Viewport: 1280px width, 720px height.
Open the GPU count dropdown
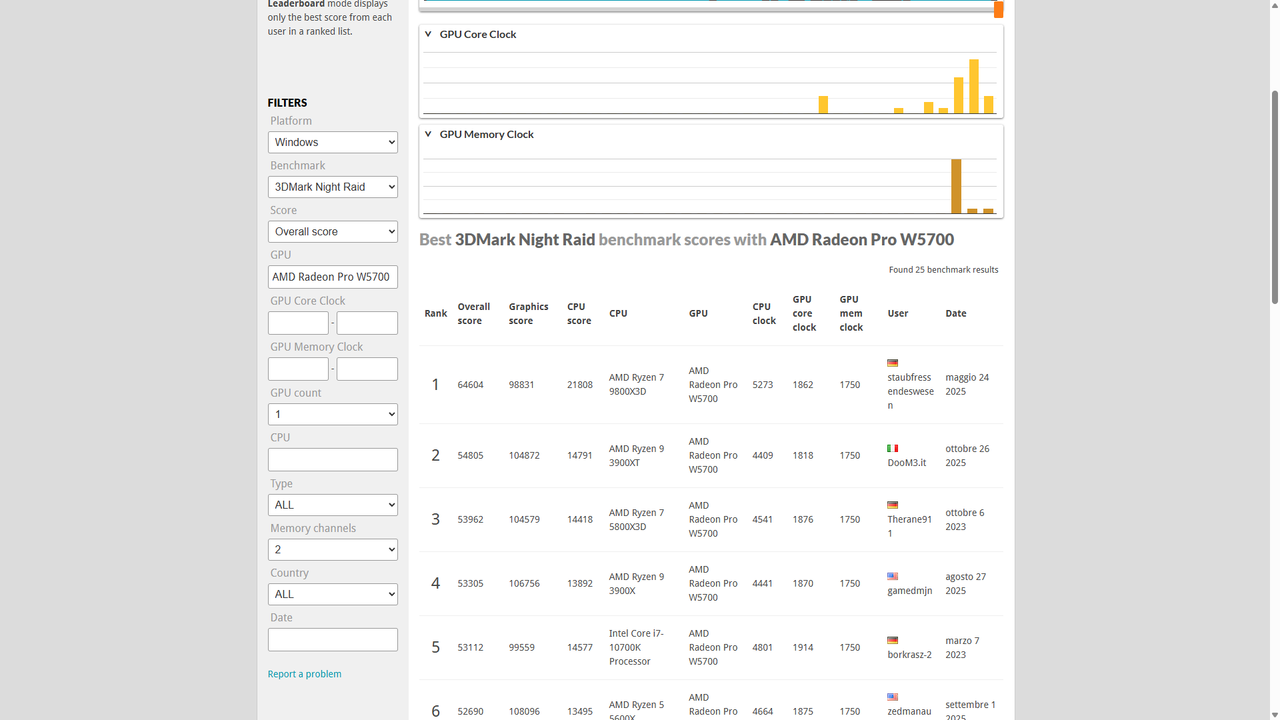[x=333, y=414]
